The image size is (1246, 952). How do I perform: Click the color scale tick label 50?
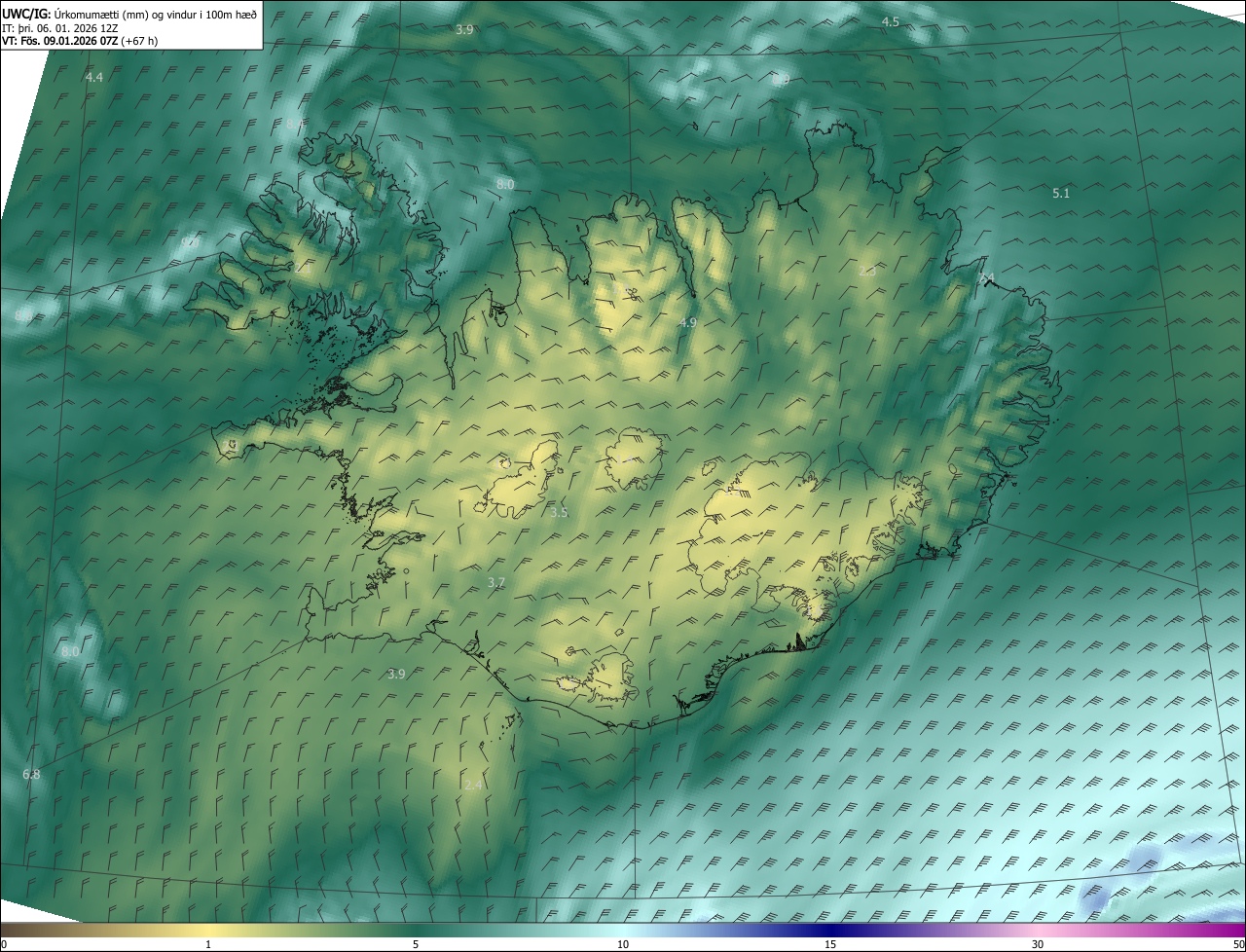click(x=1238, y=945)
